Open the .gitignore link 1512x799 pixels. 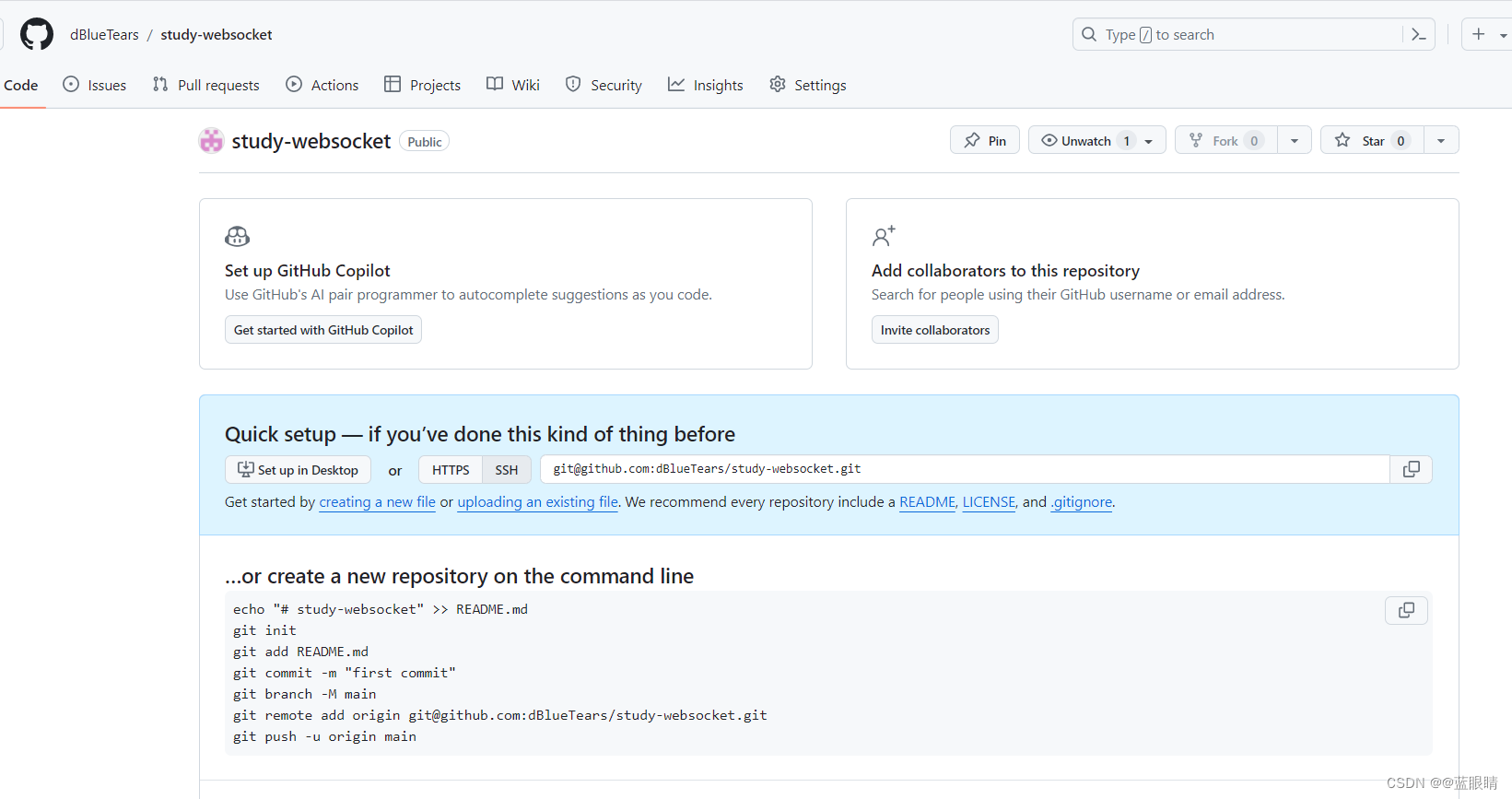1082,502
